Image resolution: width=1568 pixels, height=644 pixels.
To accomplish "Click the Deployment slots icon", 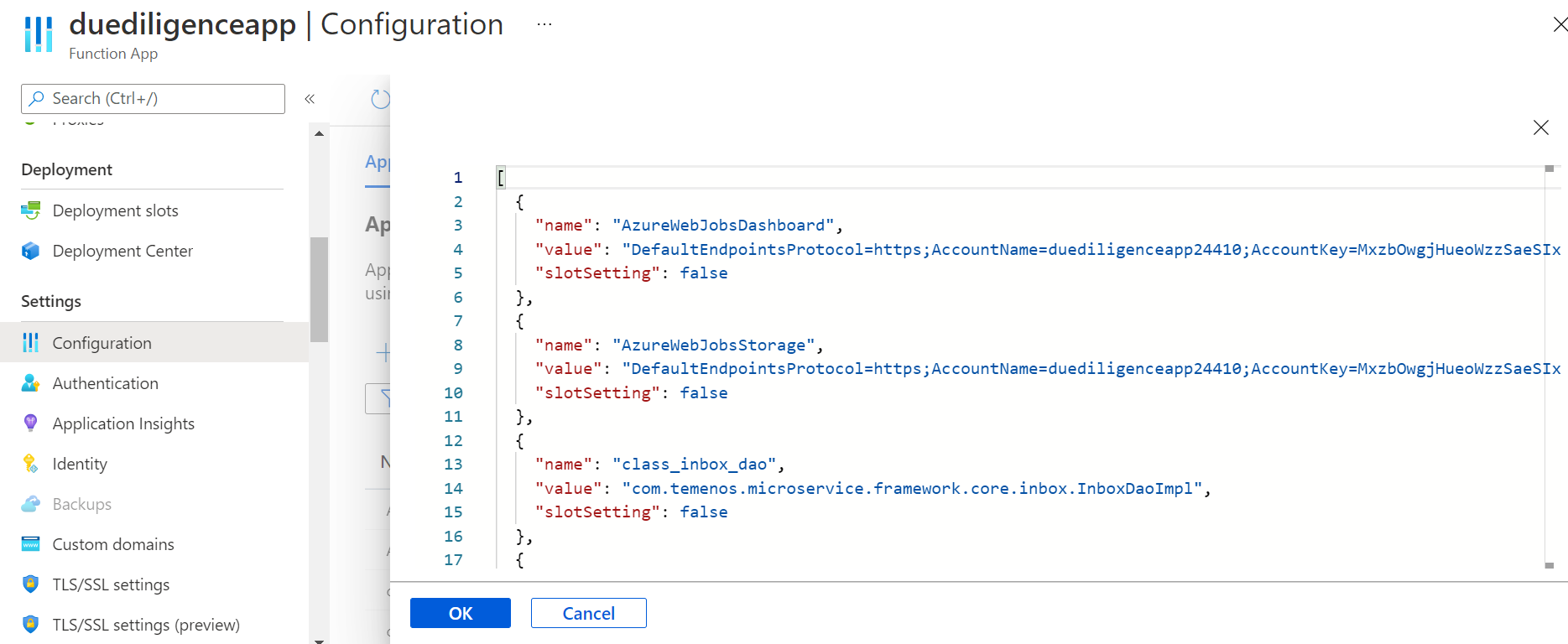I will point(31,210).
